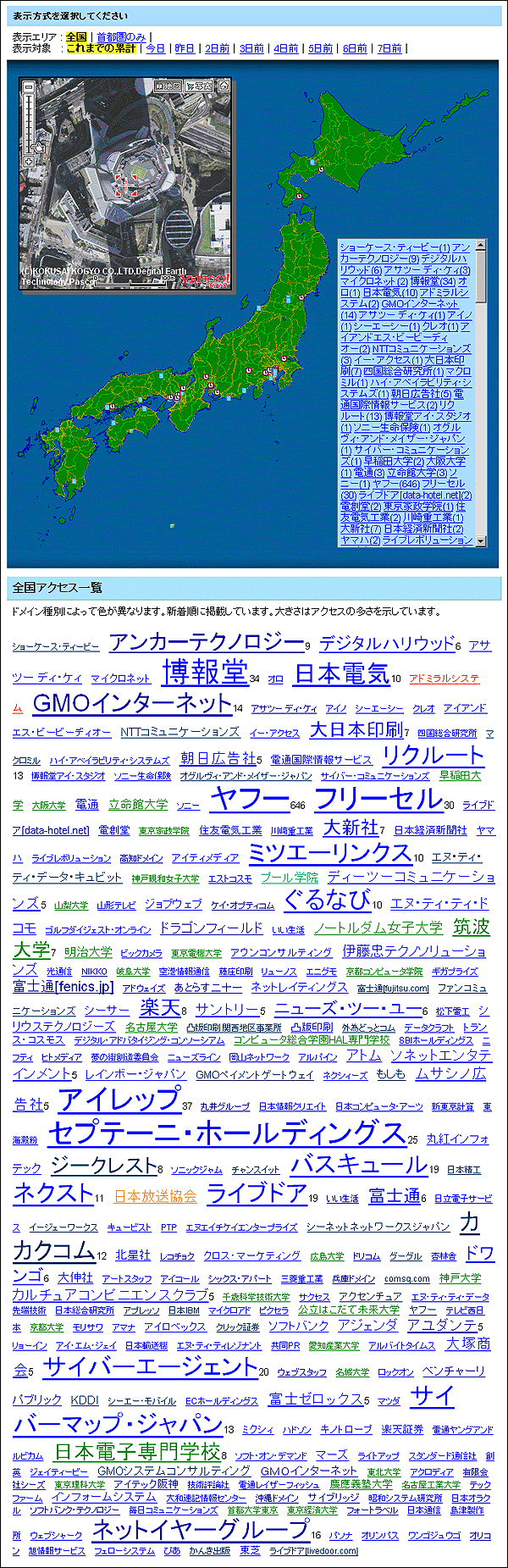Click the up arrow of domain list scrollbar
This screenshot has width=508, height=1568.
[x=481, y=247]
